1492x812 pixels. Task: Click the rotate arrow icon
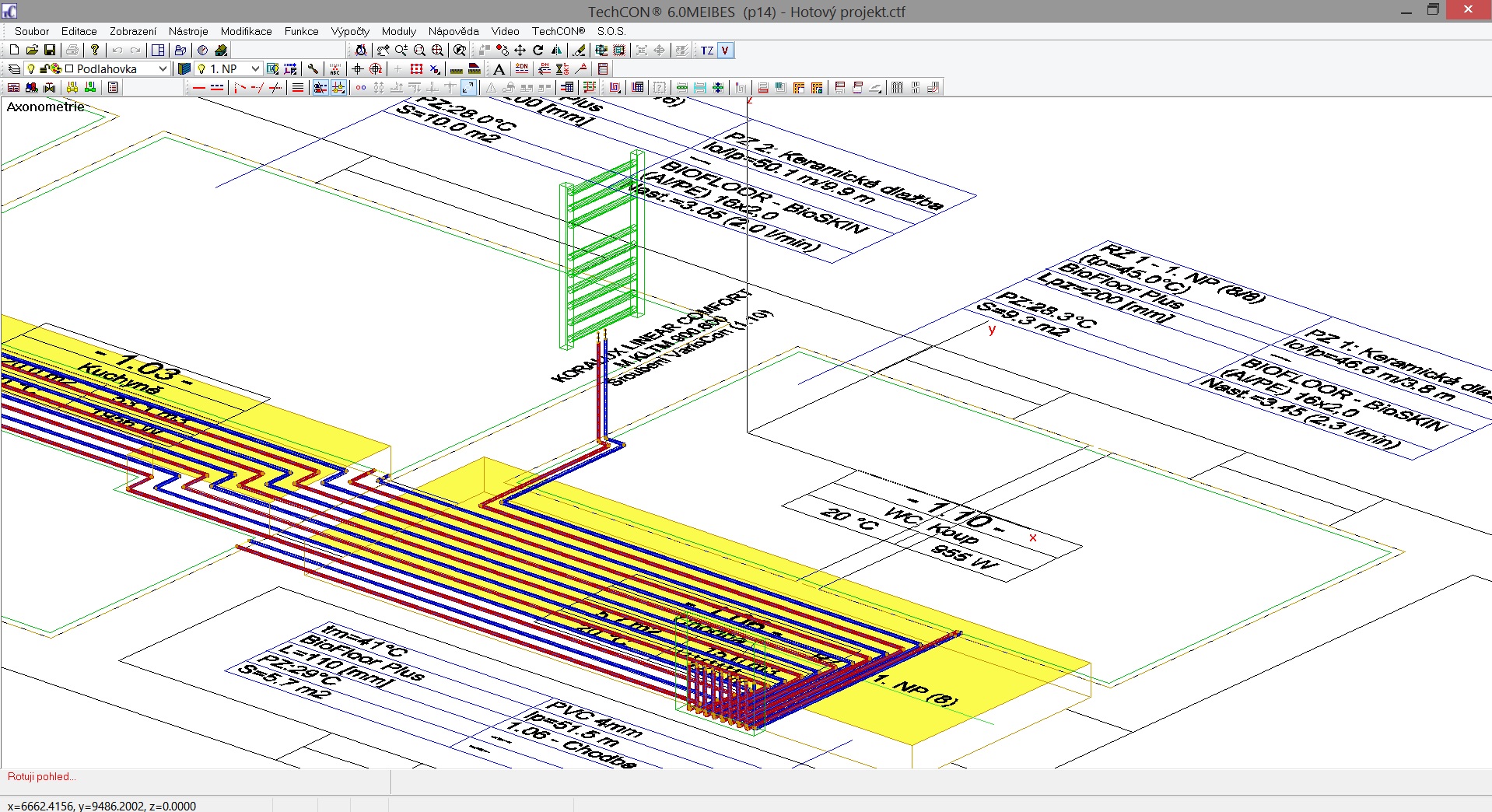538,51
